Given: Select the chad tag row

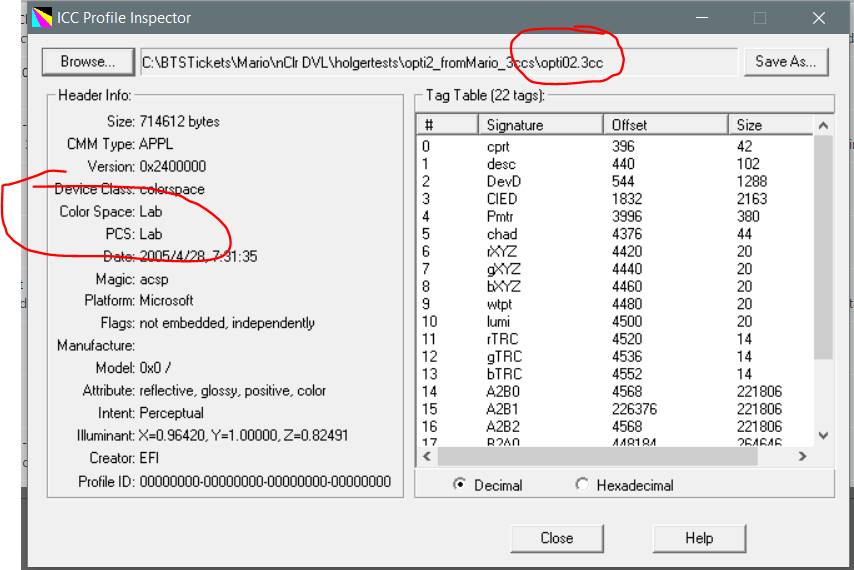Looking at the screenshot, I should pos(615,234).
